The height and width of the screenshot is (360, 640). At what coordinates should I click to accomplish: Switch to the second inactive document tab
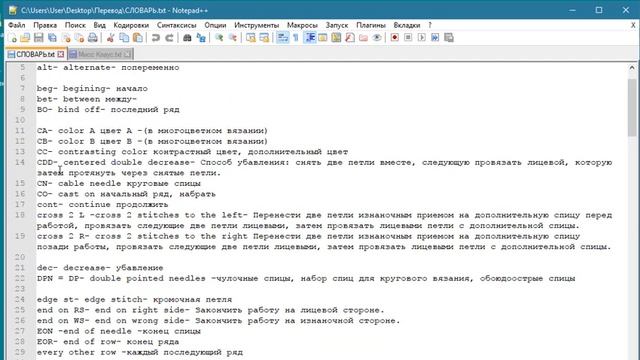(x=100, y=54)
